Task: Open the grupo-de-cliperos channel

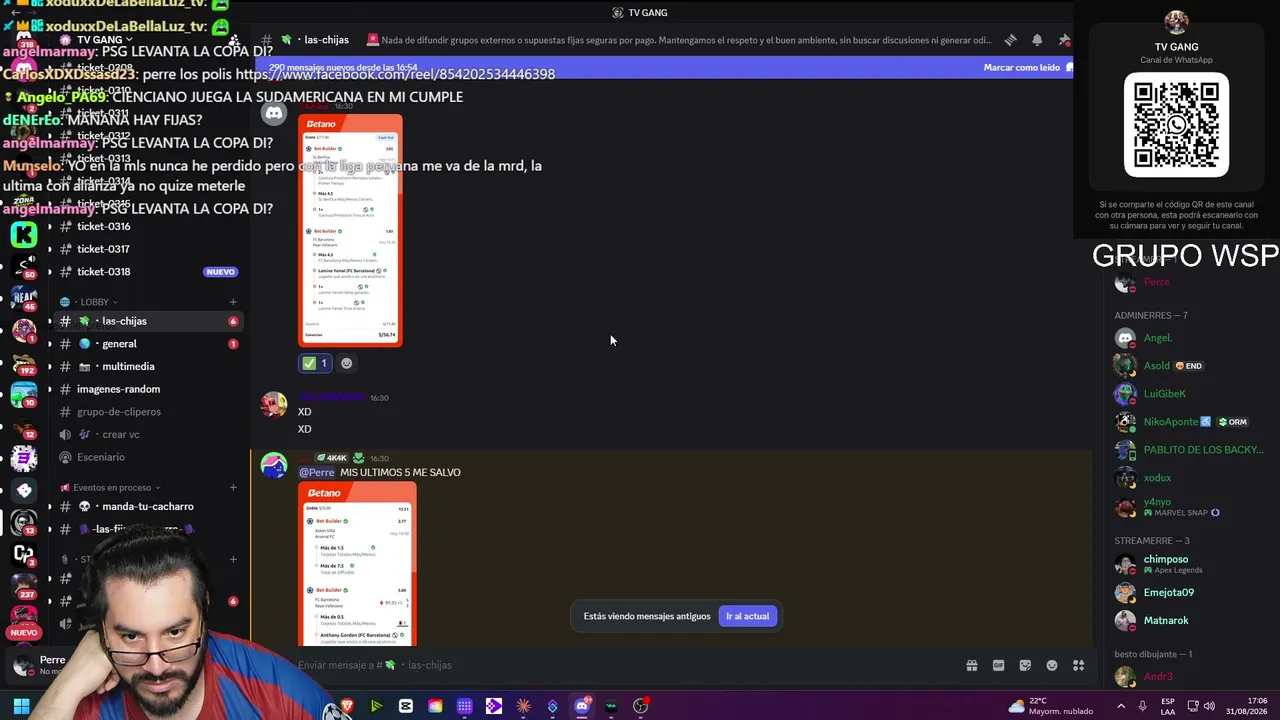Action: tap(148, 412)
